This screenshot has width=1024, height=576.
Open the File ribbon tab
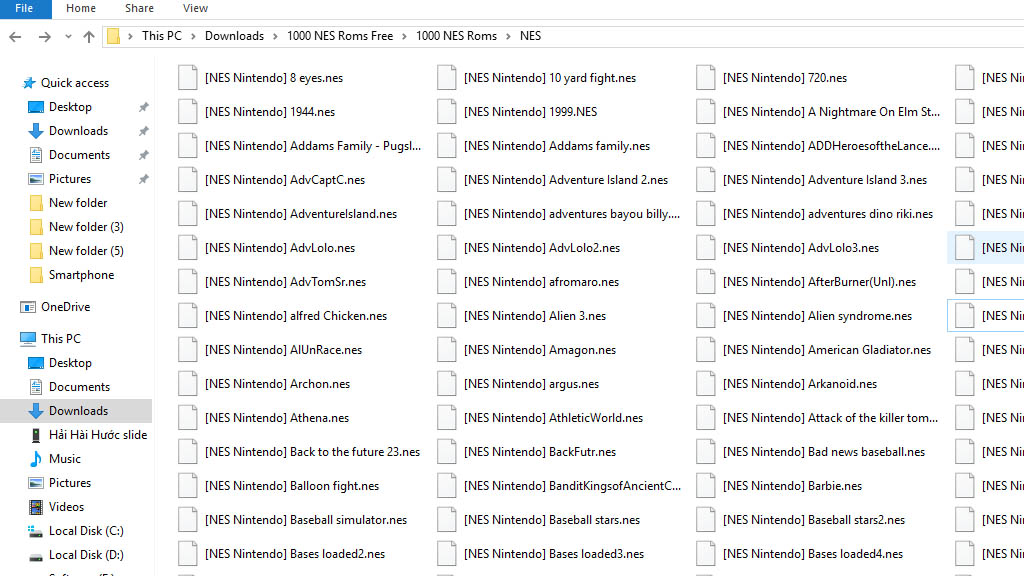coord(25,8)
